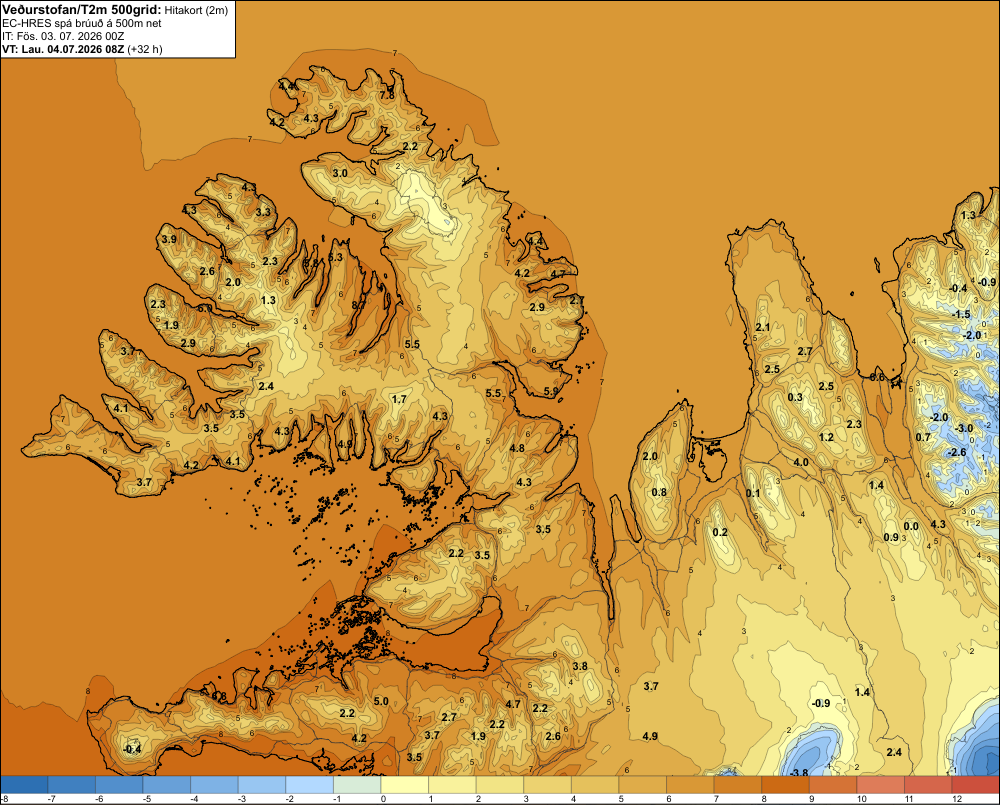Image resolution: width=1000 pixels, height=805 pixels.
Task: Select legend swatch between 3 and 4
Action: coord(547,784)
